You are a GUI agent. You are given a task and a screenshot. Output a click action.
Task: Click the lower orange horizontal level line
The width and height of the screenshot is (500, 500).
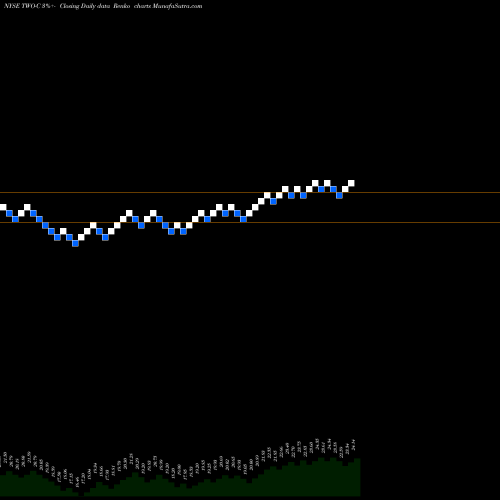click(x=250, y=222)
